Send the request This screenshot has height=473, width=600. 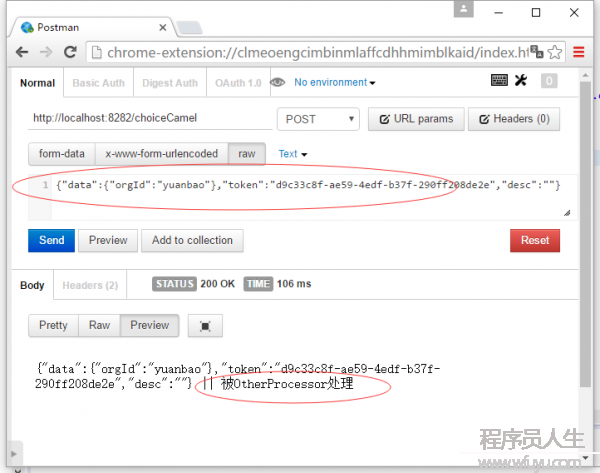click(x=51, y=240)
